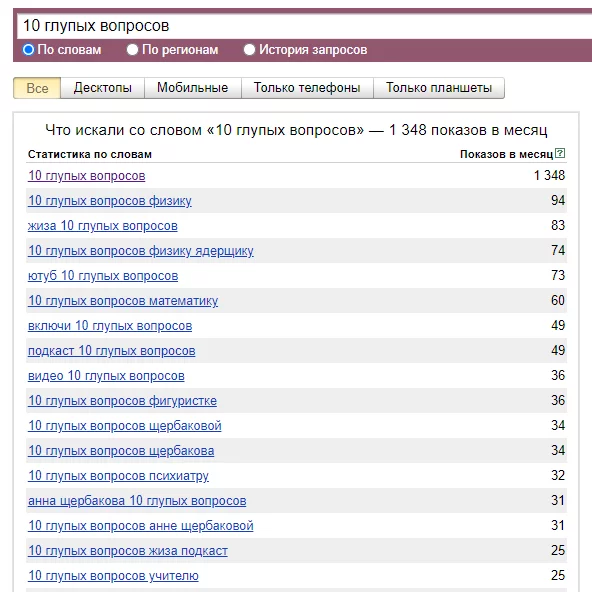The image size is (592, 592).
Task: Open link 10 глупых вопросов фигуристке
Action: tap(122, 401)
